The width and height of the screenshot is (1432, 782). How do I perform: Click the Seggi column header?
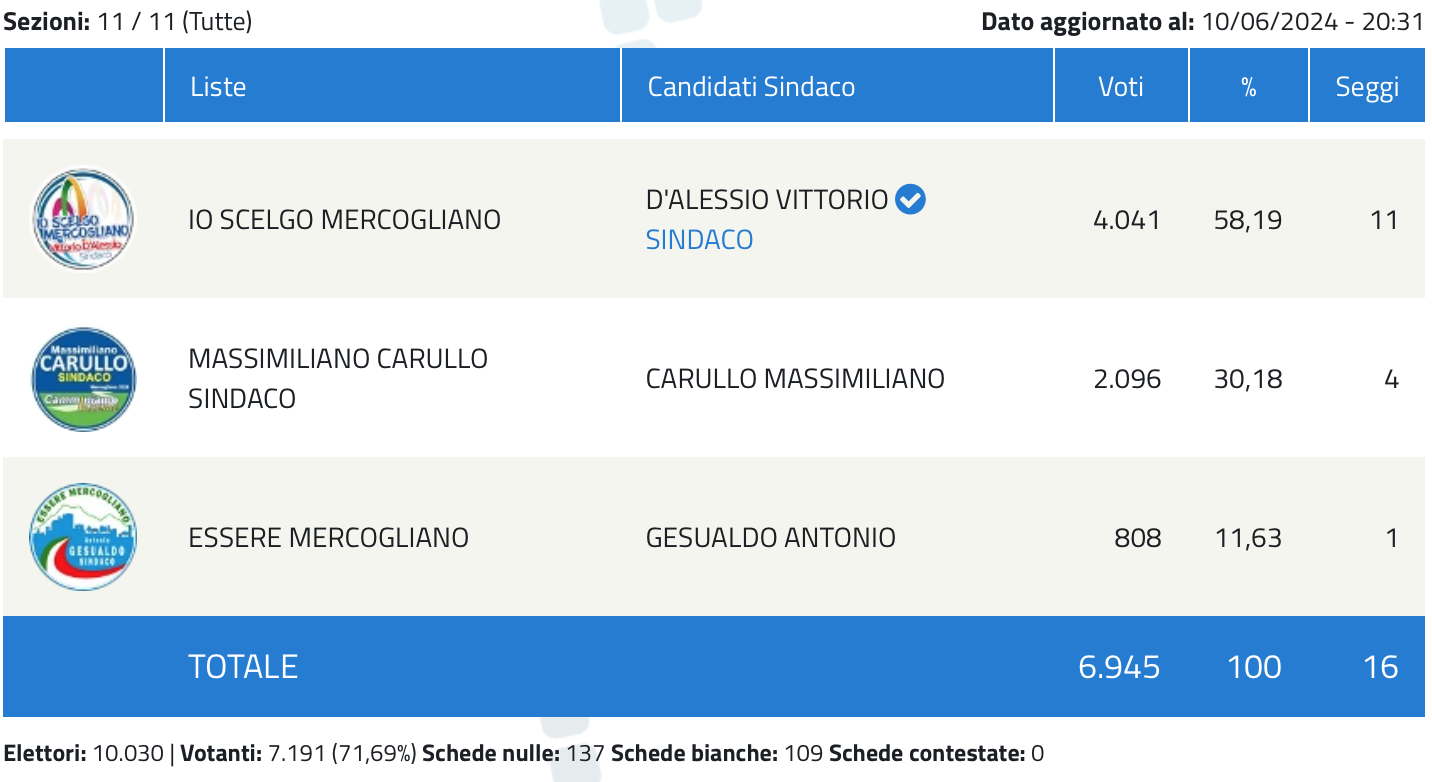pos(1367,86)
